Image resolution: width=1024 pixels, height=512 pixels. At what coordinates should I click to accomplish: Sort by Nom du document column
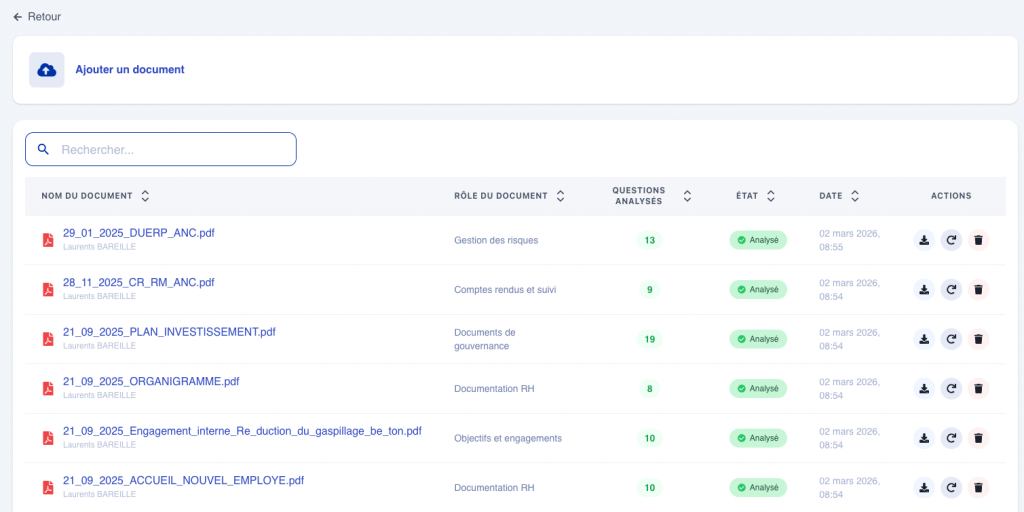[145, 196]
